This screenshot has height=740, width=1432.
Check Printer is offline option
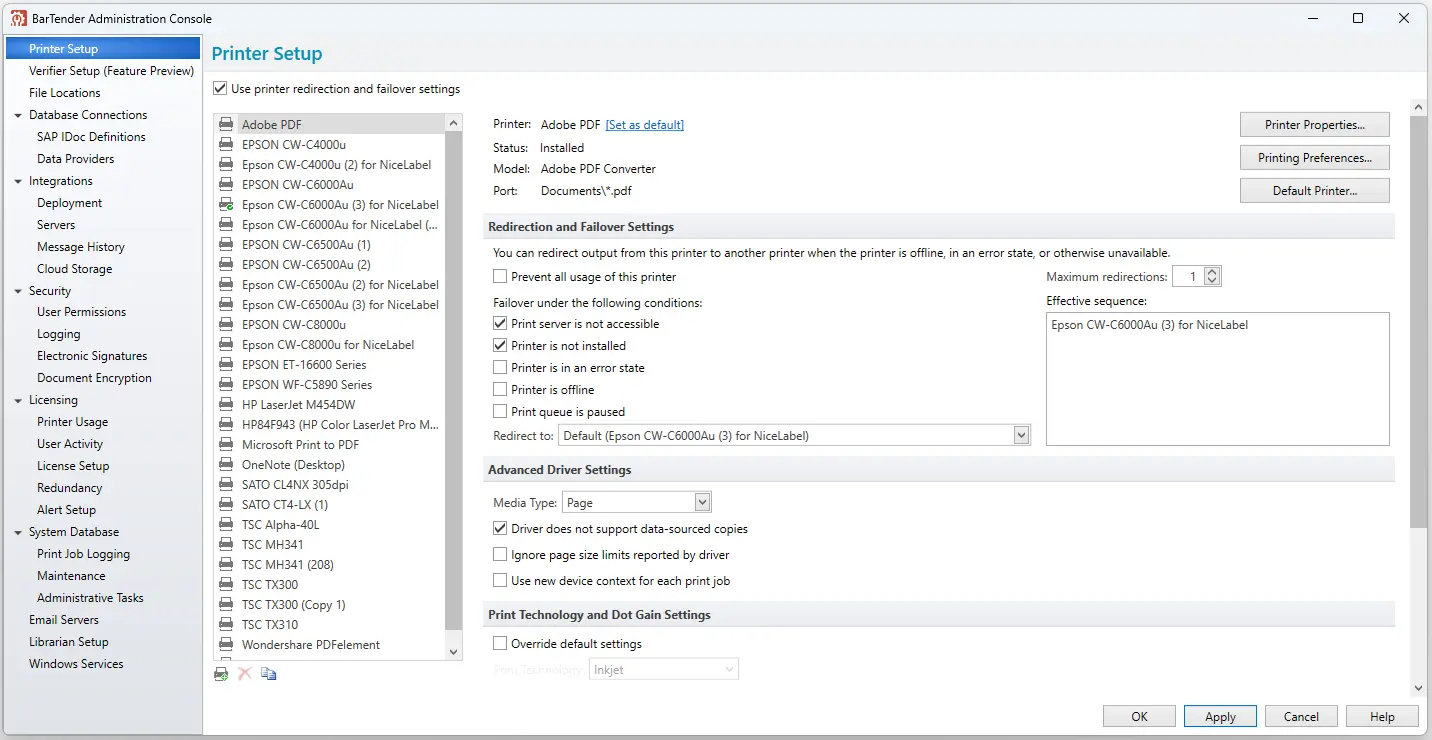tap(500, 390)
